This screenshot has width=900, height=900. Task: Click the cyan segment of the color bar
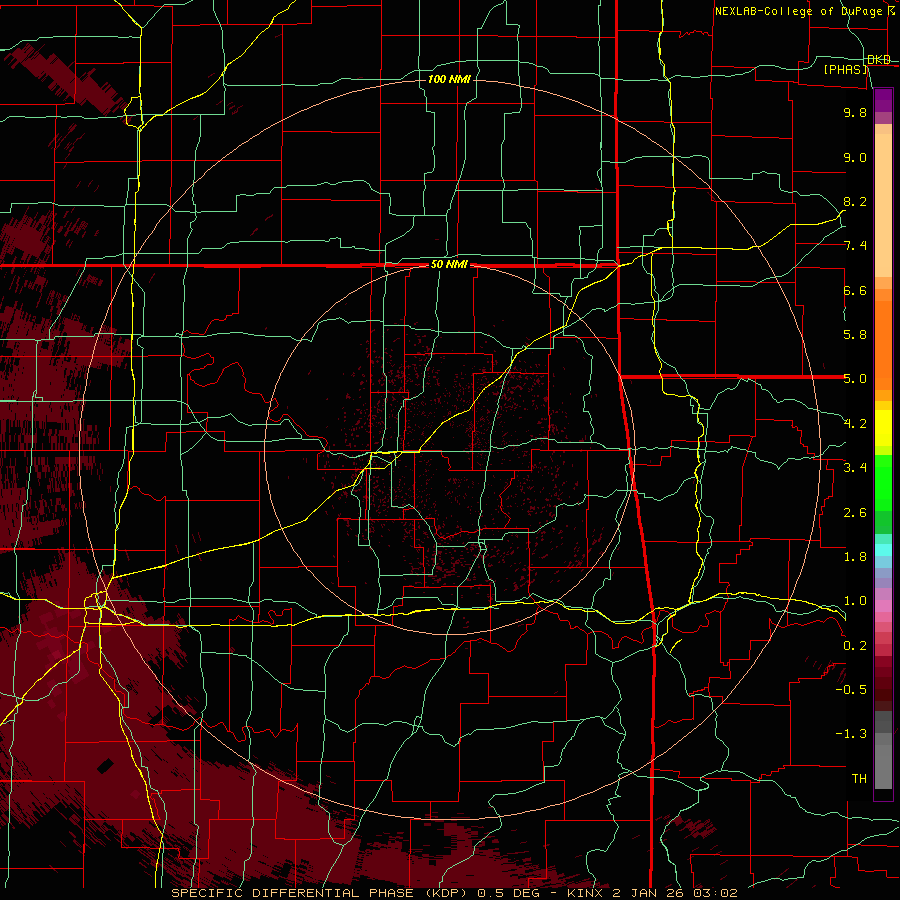coord(883,550)
